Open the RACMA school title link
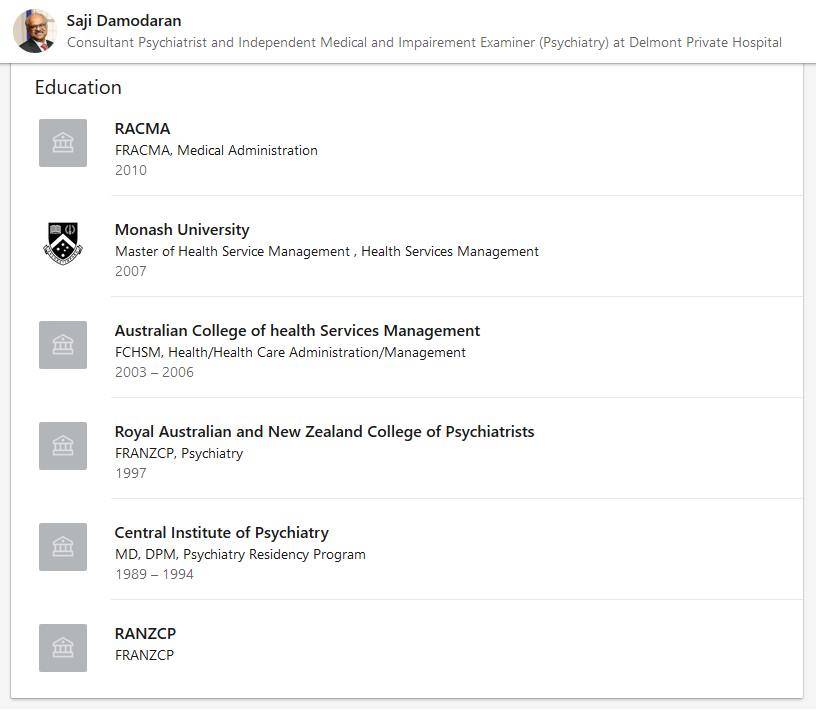 142,129
